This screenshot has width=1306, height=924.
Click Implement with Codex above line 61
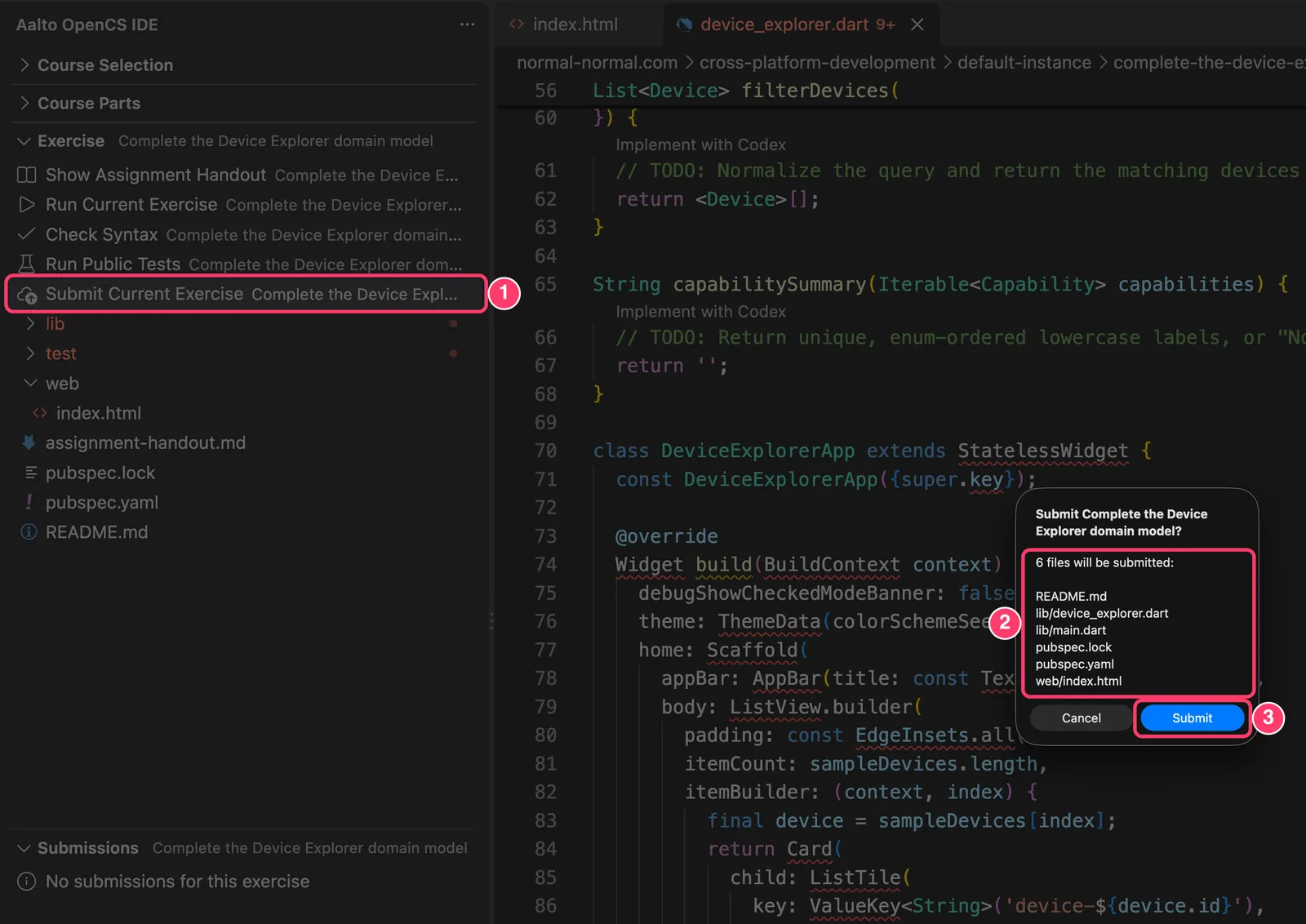tap(700, 144)
